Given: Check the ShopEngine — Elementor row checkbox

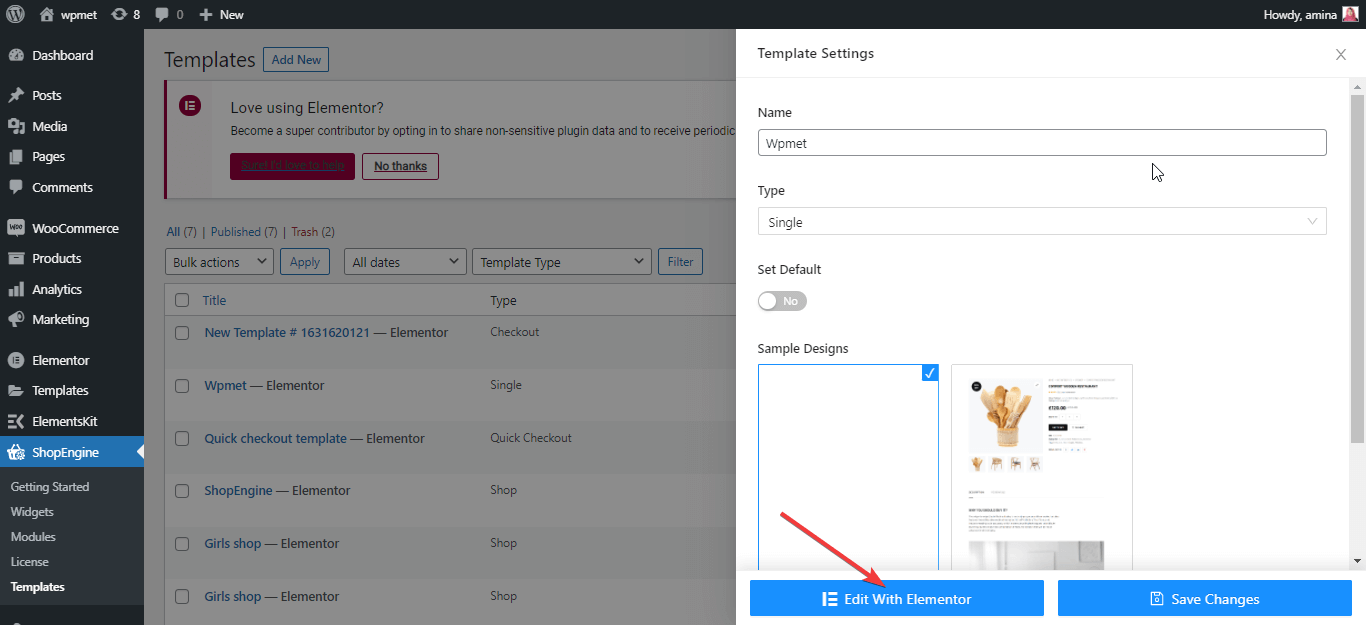Looking at the screenshot, I should pos(182,491).
